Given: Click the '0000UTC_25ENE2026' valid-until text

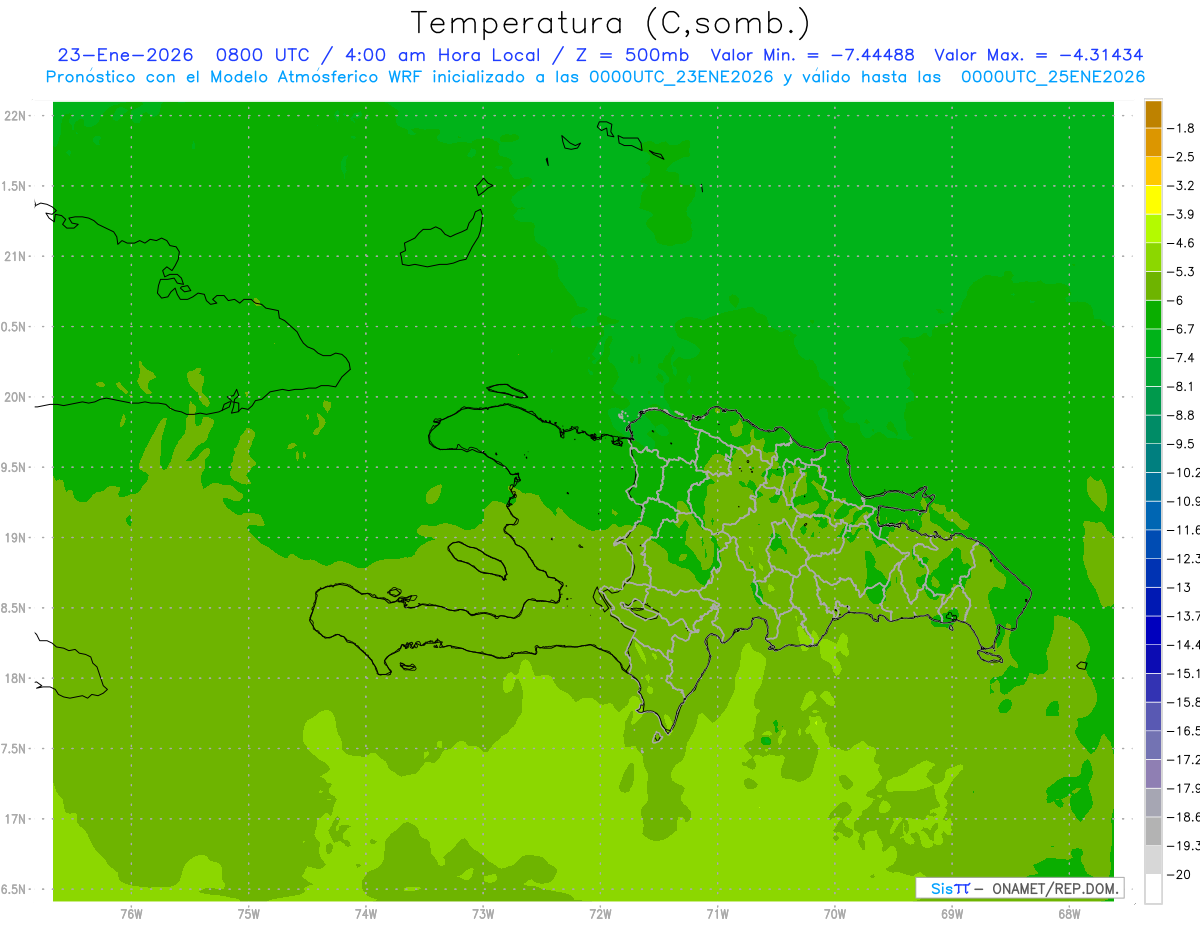Looking at the screenshot, I should coord(1053,77).
